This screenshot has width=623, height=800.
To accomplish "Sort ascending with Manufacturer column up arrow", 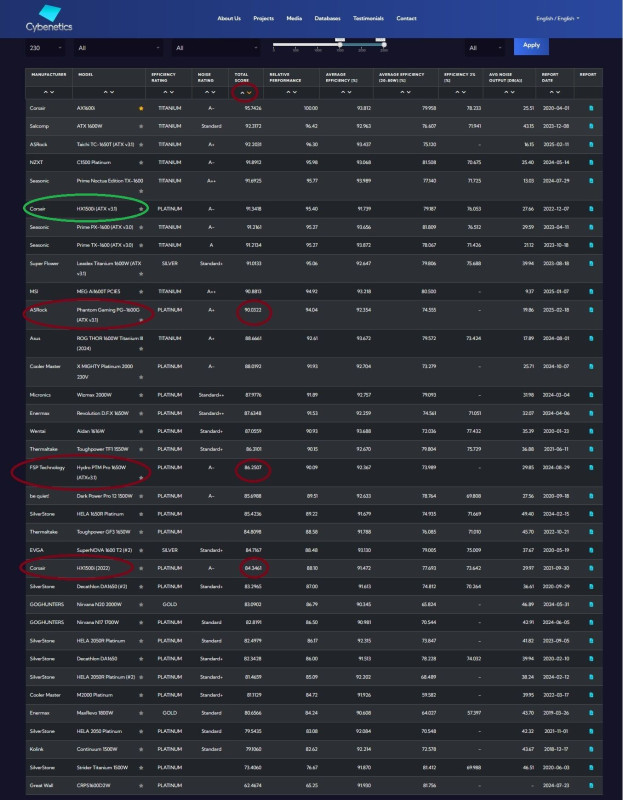I will click(x=45, y=92).
